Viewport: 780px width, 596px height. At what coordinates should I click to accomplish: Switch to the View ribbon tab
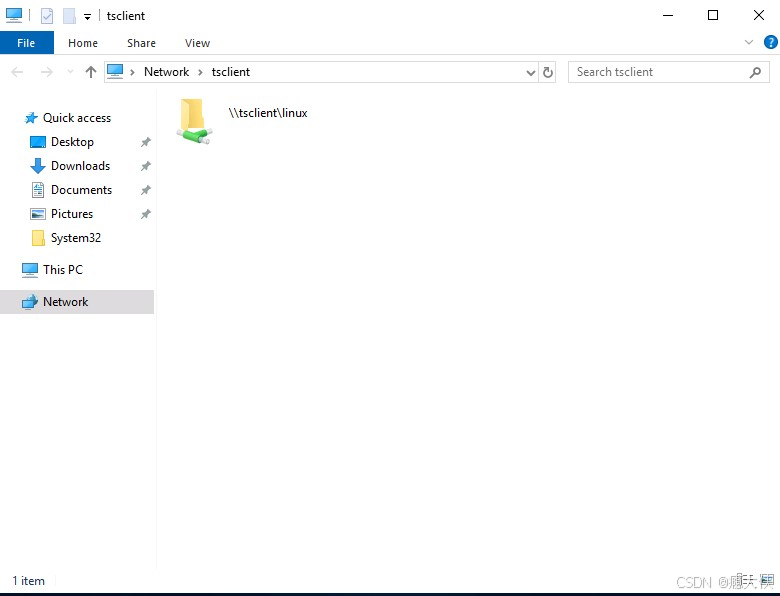[197, 43]
